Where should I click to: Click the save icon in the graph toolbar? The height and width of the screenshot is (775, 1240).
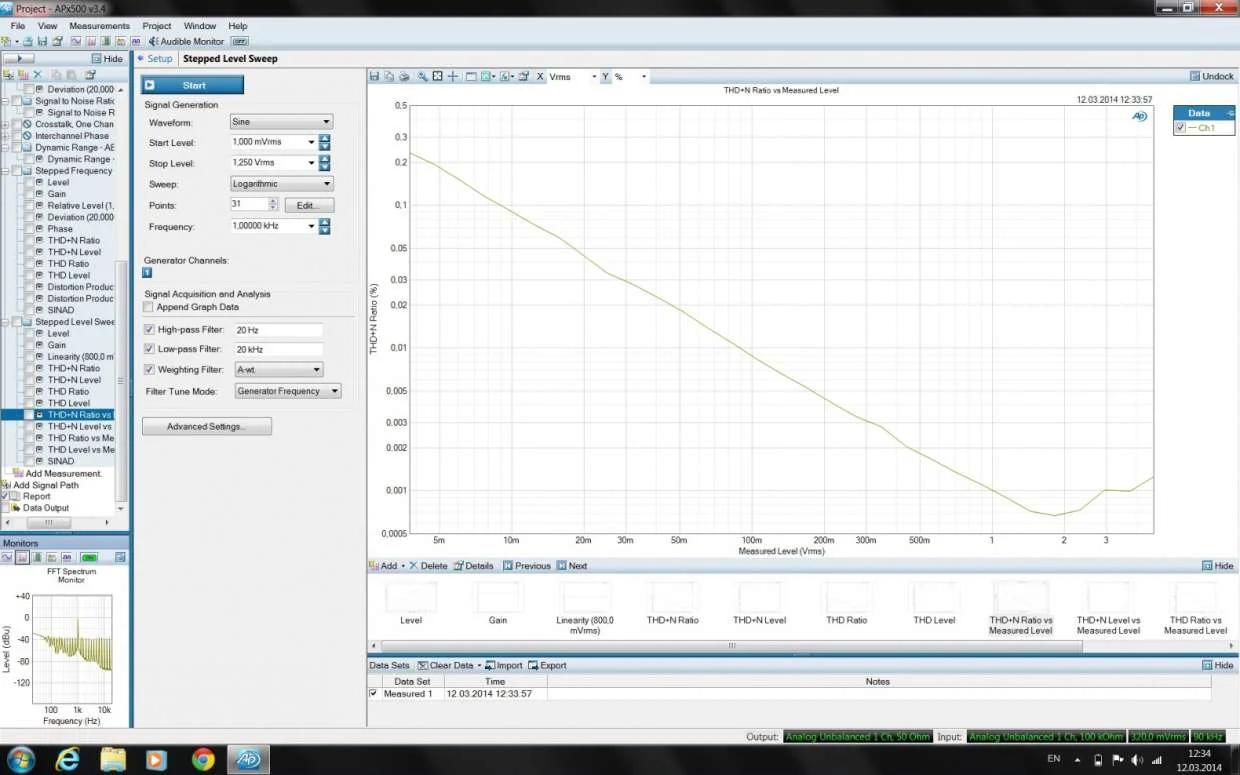374,77
